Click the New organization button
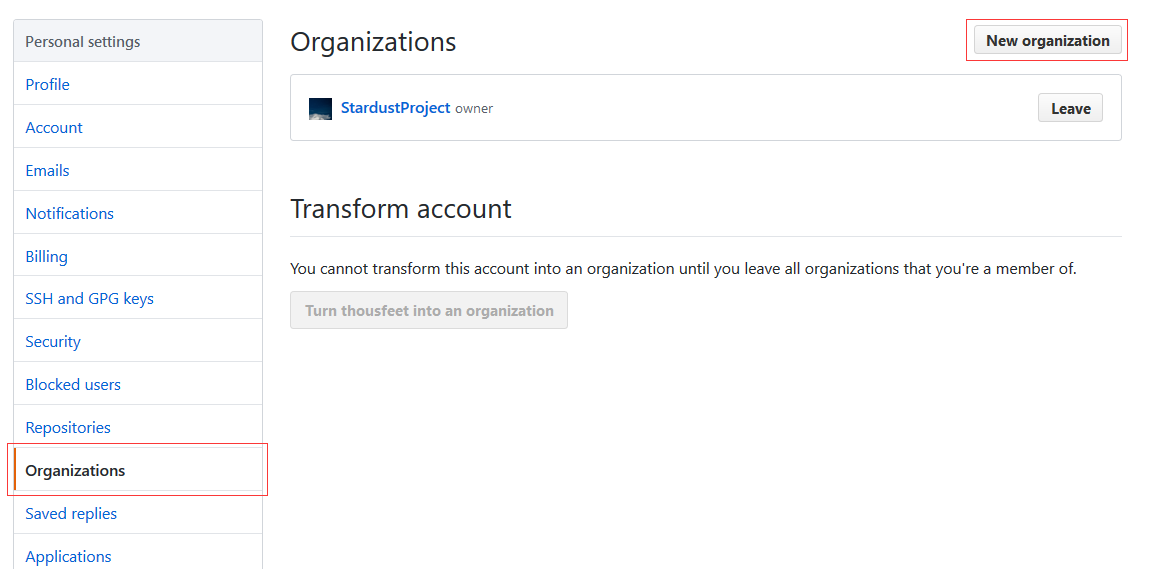 (1047, 41)
